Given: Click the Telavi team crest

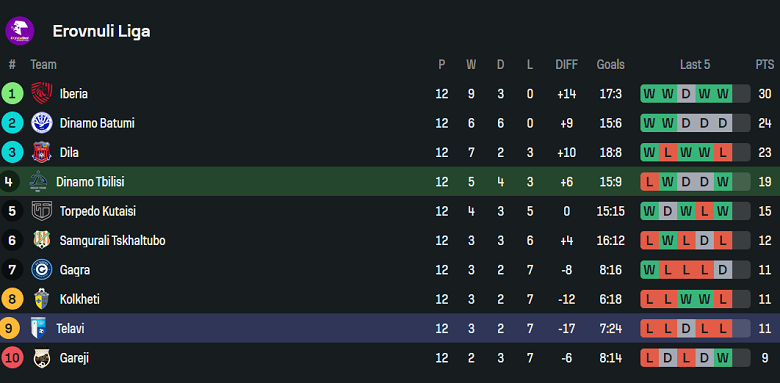Looking at the screenshot, I should point(38,328).
